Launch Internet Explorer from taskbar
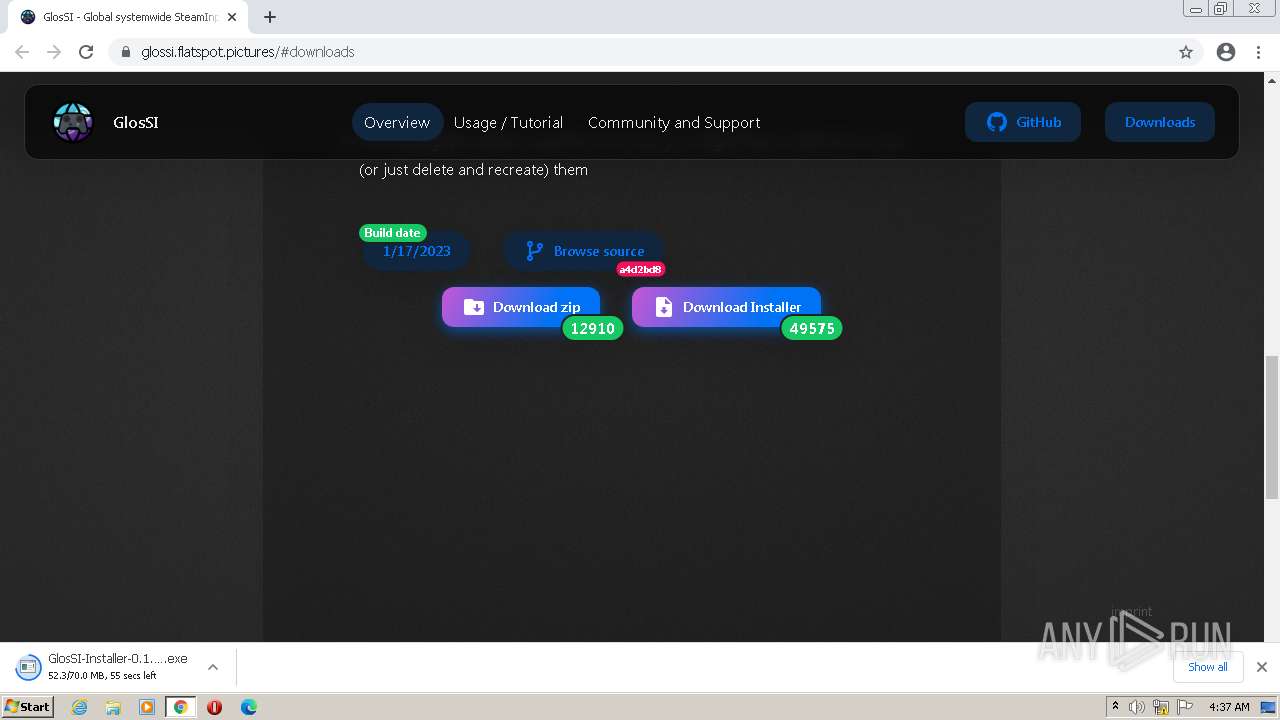Image resolution: width=1280 pixels, height=720 pixels. [x=80, y=707]
